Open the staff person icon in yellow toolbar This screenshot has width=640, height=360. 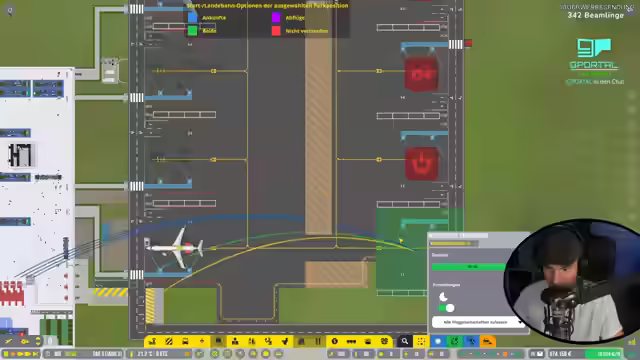(235, 341)
